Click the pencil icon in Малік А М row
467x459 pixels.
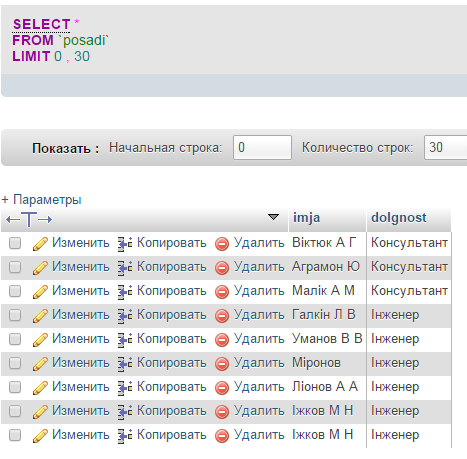40,292
